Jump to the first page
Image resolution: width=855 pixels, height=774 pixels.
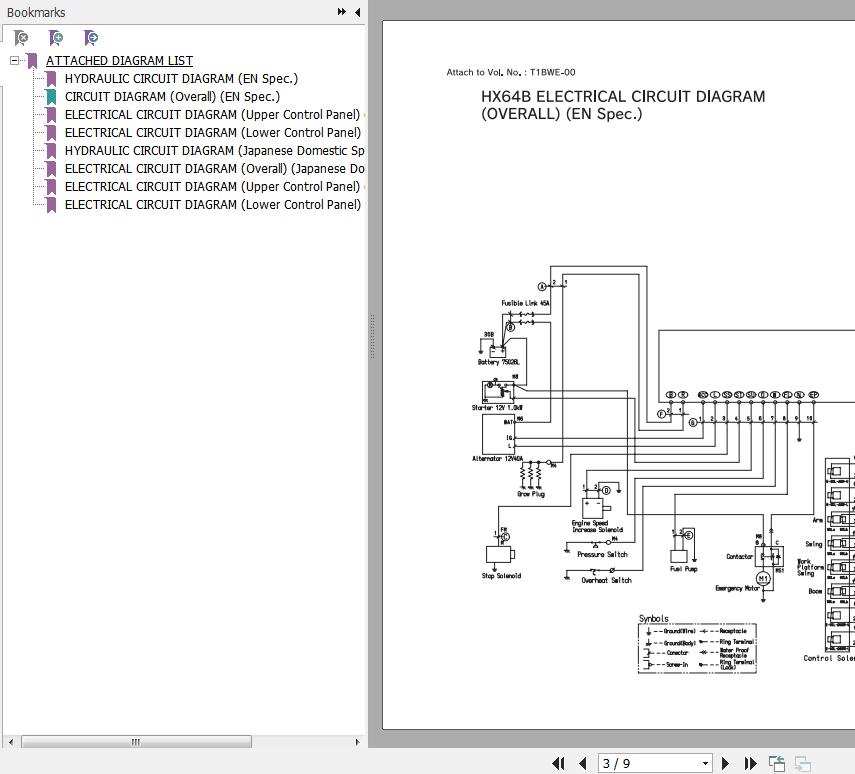[558, 763]
